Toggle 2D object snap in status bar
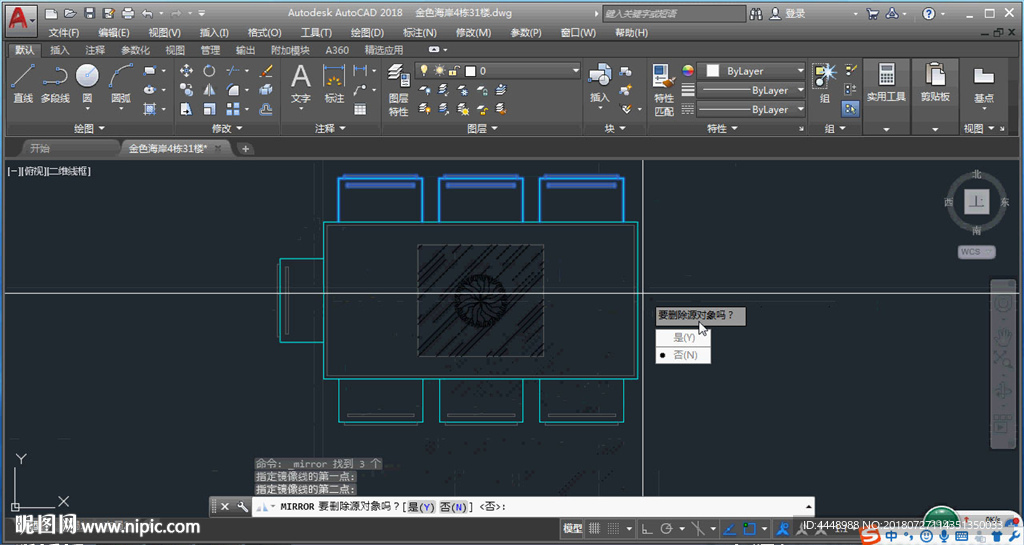 pos(749,528)
